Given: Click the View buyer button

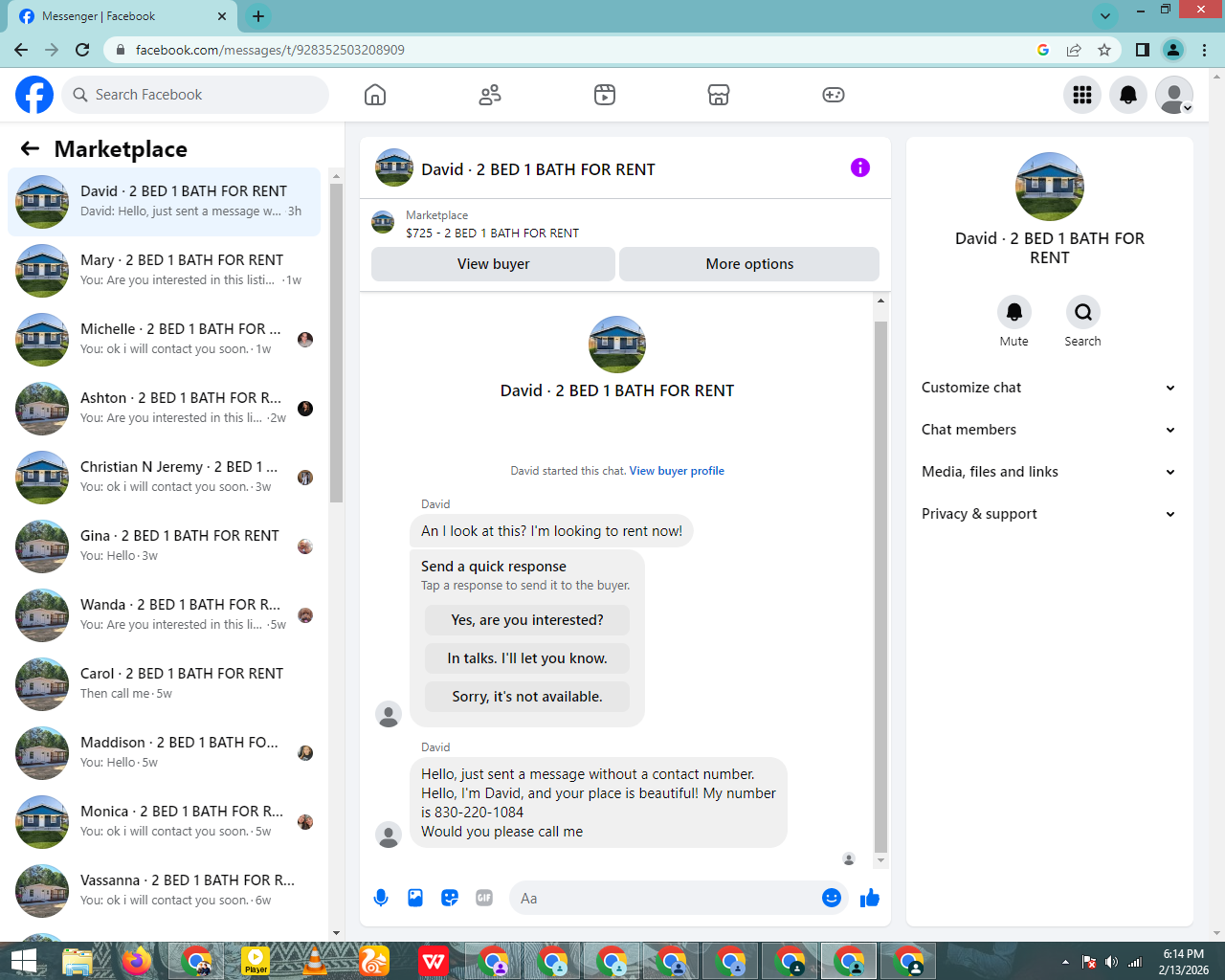Looking at the screenshot, I should (493, 264).
